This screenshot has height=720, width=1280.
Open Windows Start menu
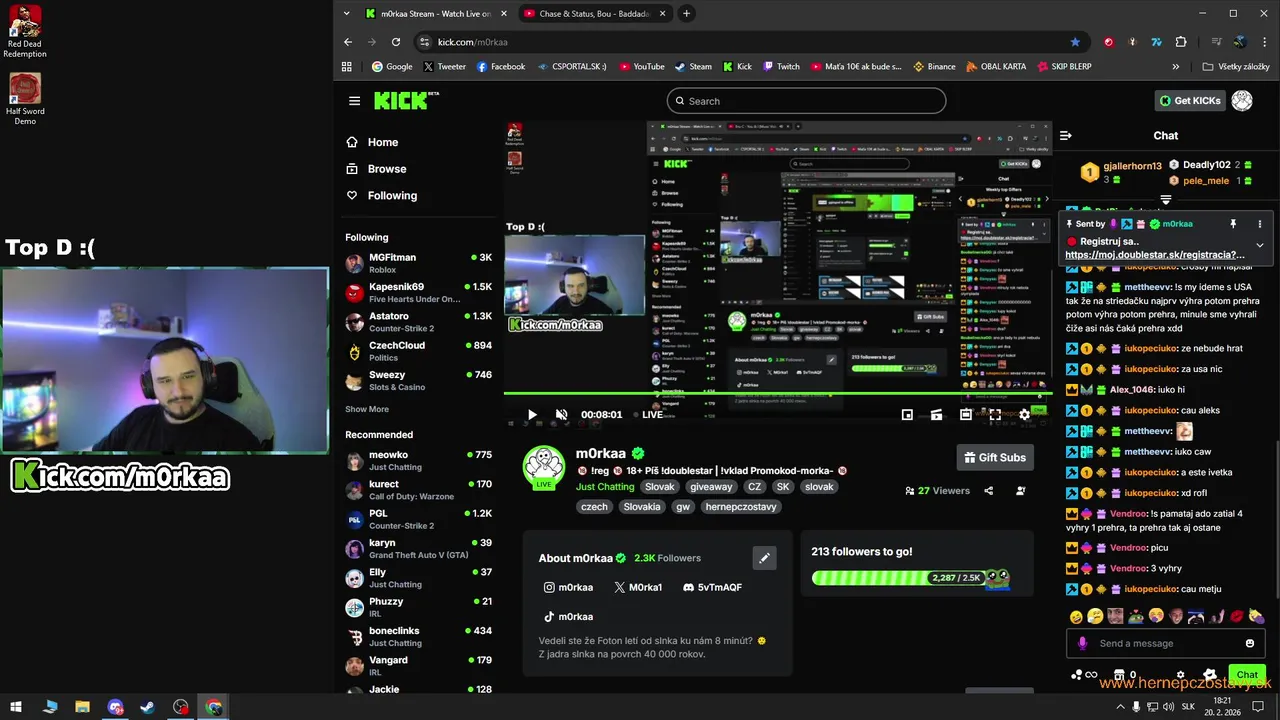click(x=16, y=707)
